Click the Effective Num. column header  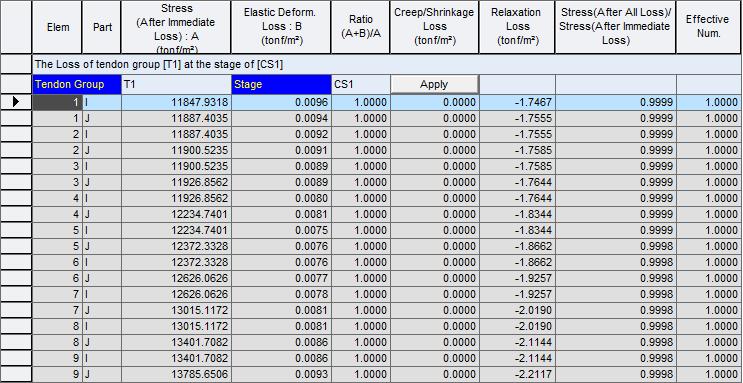(709, 27)
